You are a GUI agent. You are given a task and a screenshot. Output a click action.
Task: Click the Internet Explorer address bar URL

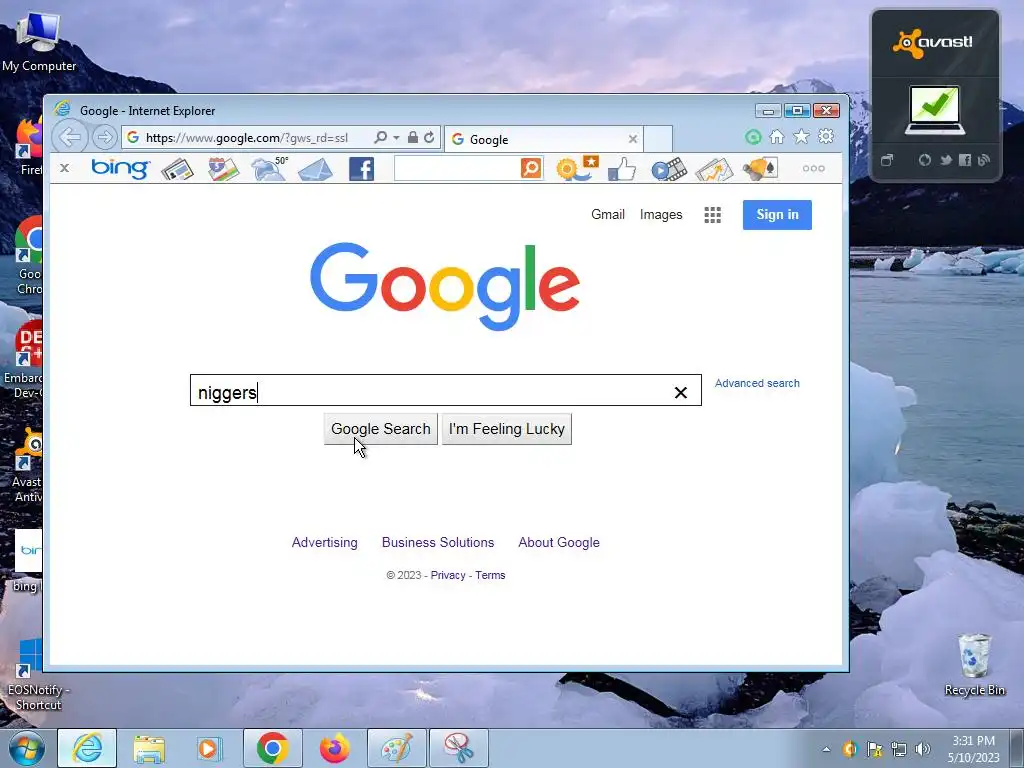click(247, 138)
